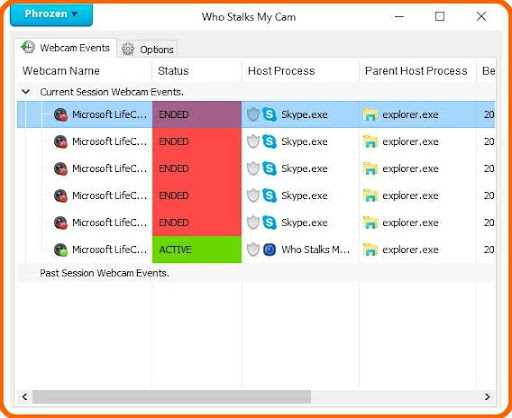Click 'explorer.exe' in the highlighted row

[x=410, y=115]
